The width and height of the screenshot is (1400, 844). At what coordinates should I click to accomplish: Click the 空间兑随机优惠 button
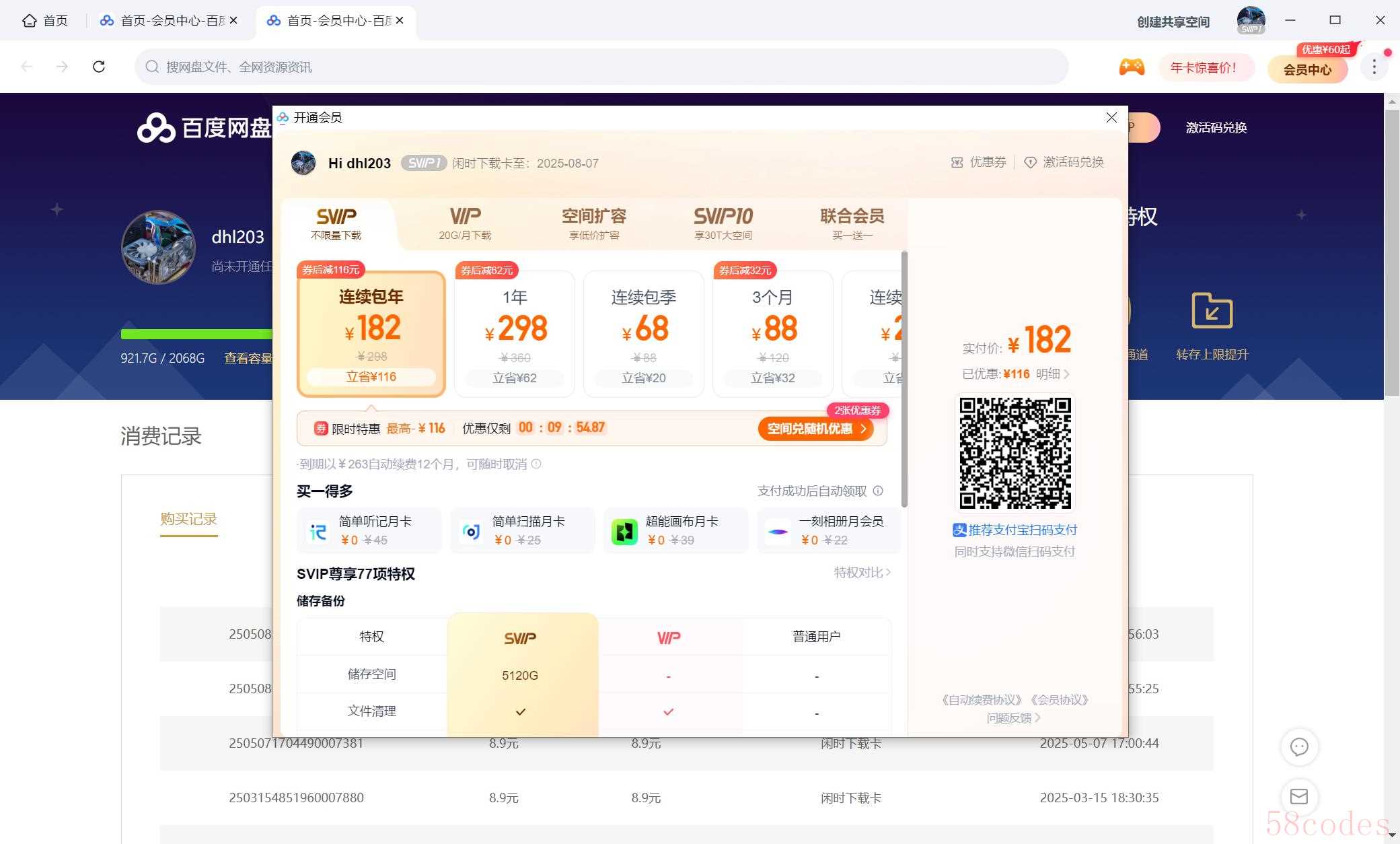(x=815, y=429)
